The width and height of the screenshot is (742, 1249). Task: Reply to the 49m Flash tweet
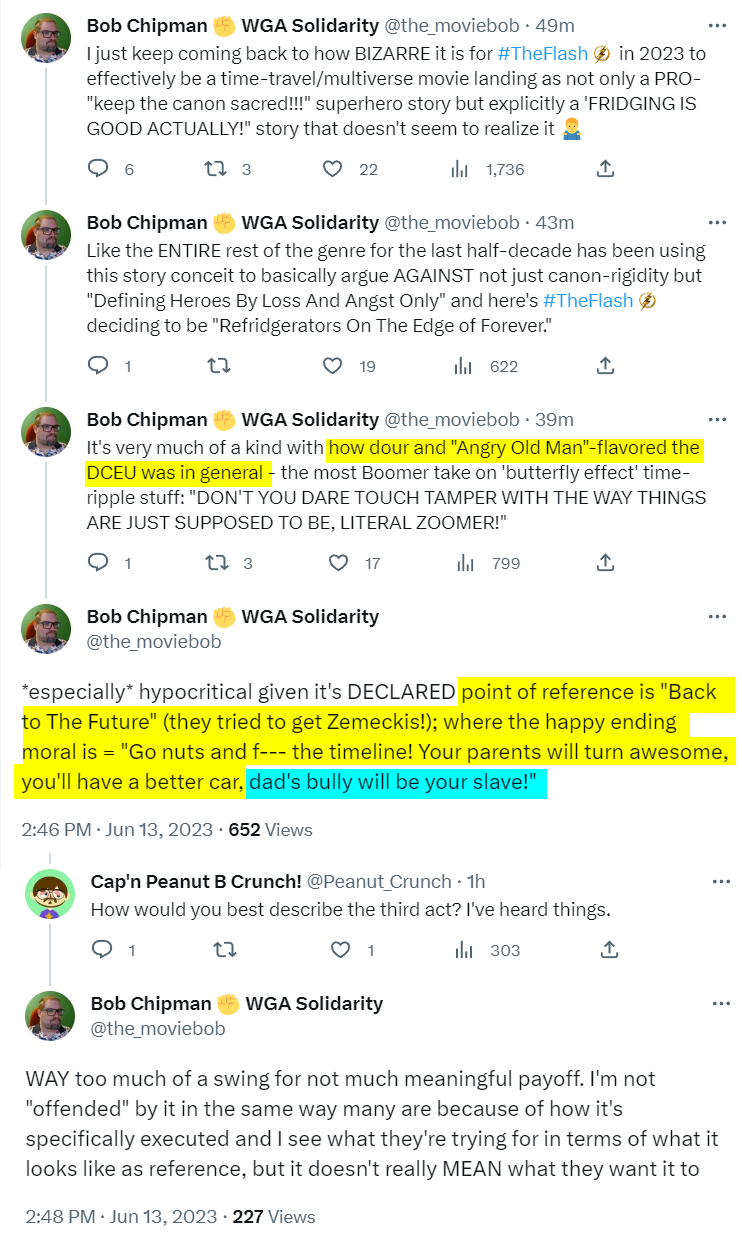click(x=98, y=169)
